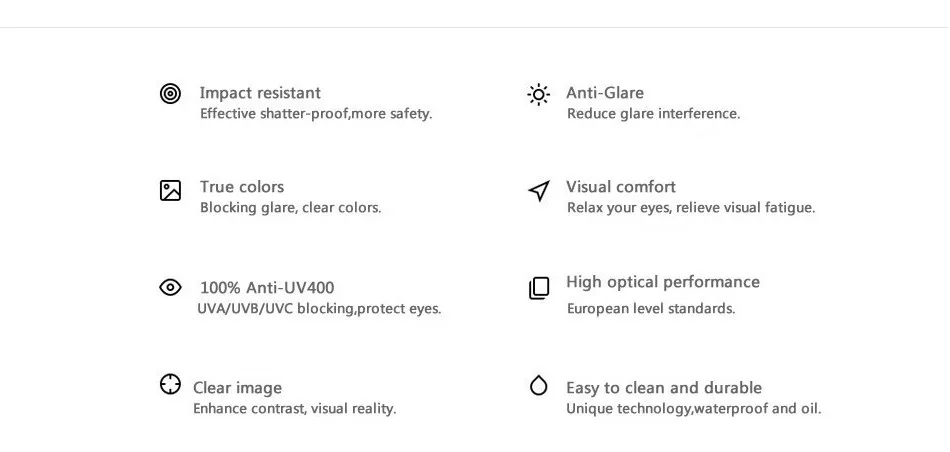
Task: Click the Unique technology, waterproof and oil text
Action: pyautogui.click(x=694, y=409)
